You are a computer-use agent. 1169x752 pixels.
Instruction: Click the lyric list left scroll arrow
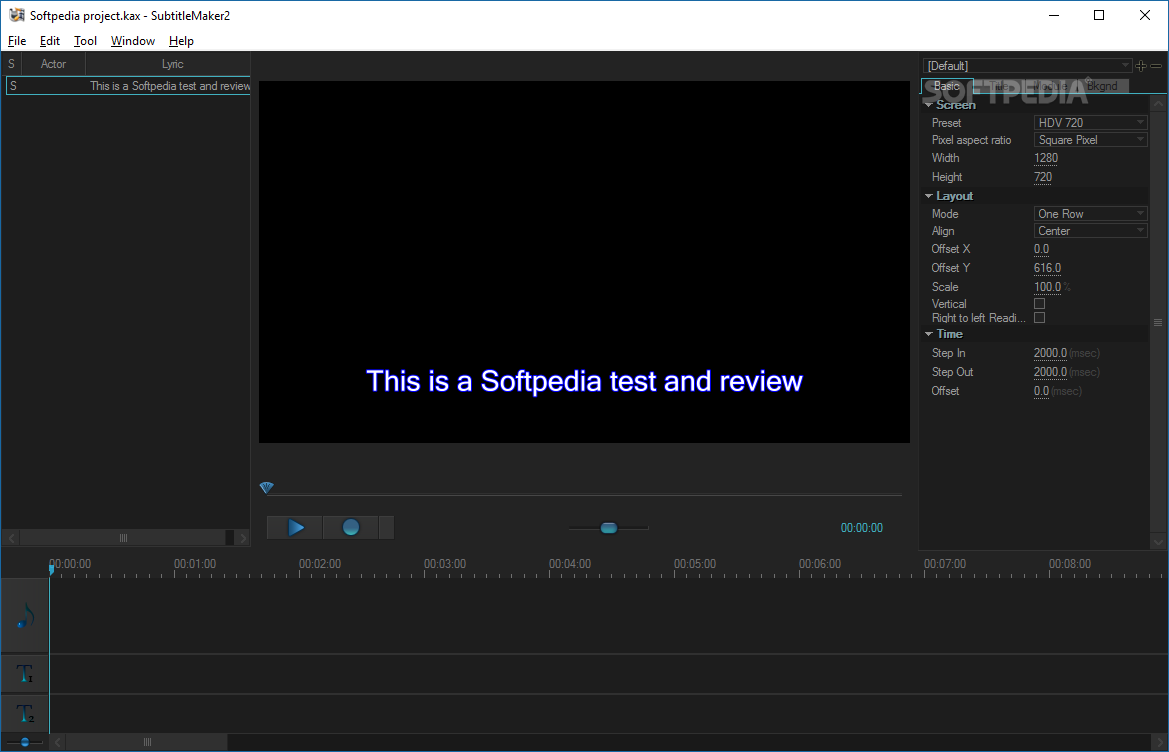coord(11,537)
